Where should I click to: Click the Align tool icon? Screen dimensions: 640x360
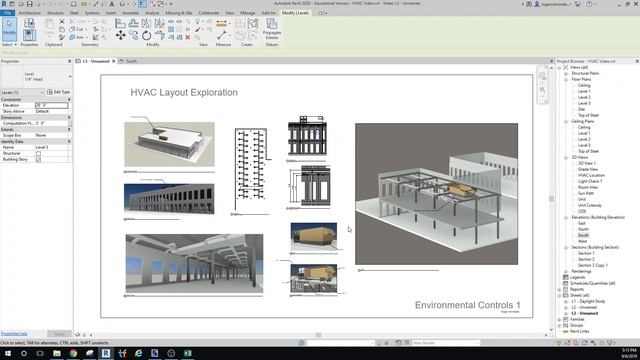pos(120,23)
